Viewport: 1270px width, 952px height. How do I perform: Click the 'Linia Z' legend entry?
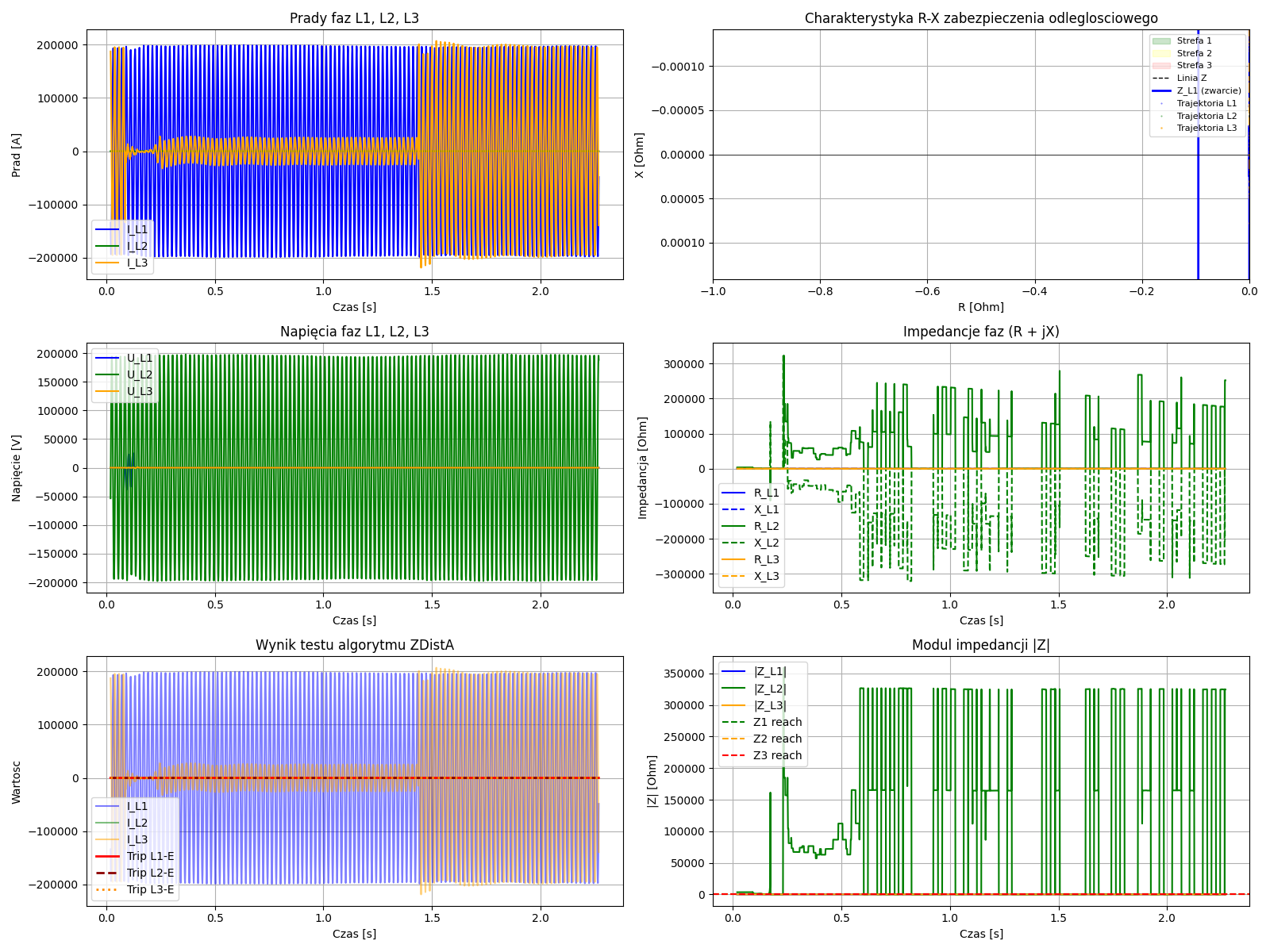pos(1191,79)
